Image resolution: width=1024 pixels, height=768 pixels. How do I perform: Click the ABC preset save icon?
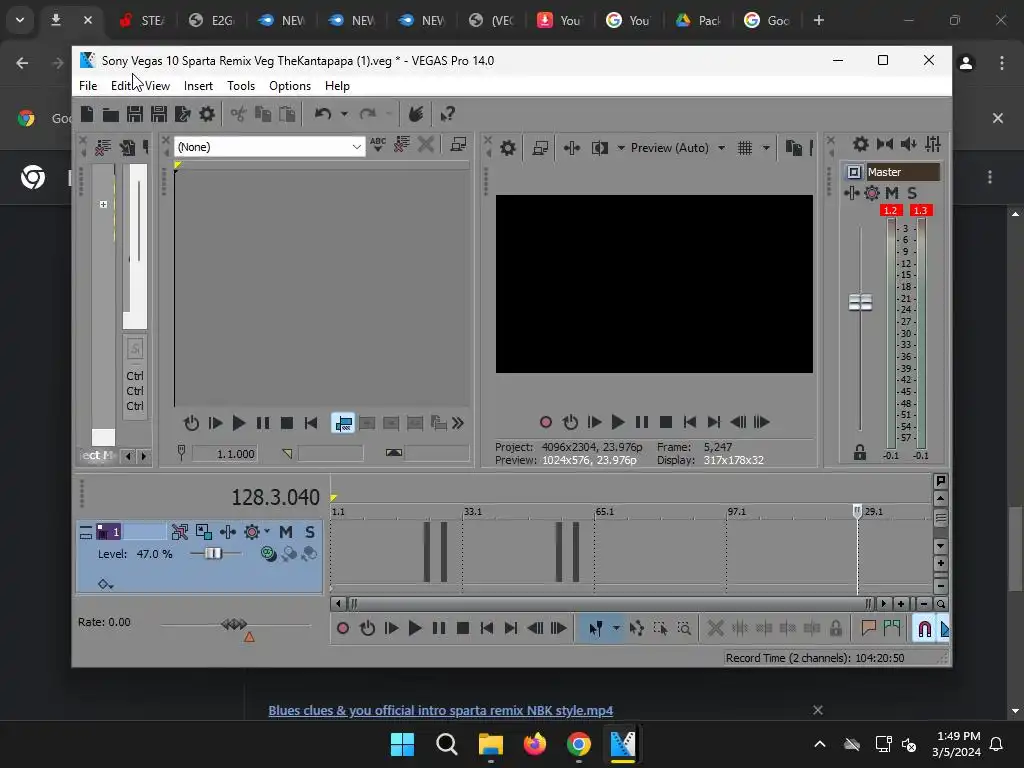(377, 144)
